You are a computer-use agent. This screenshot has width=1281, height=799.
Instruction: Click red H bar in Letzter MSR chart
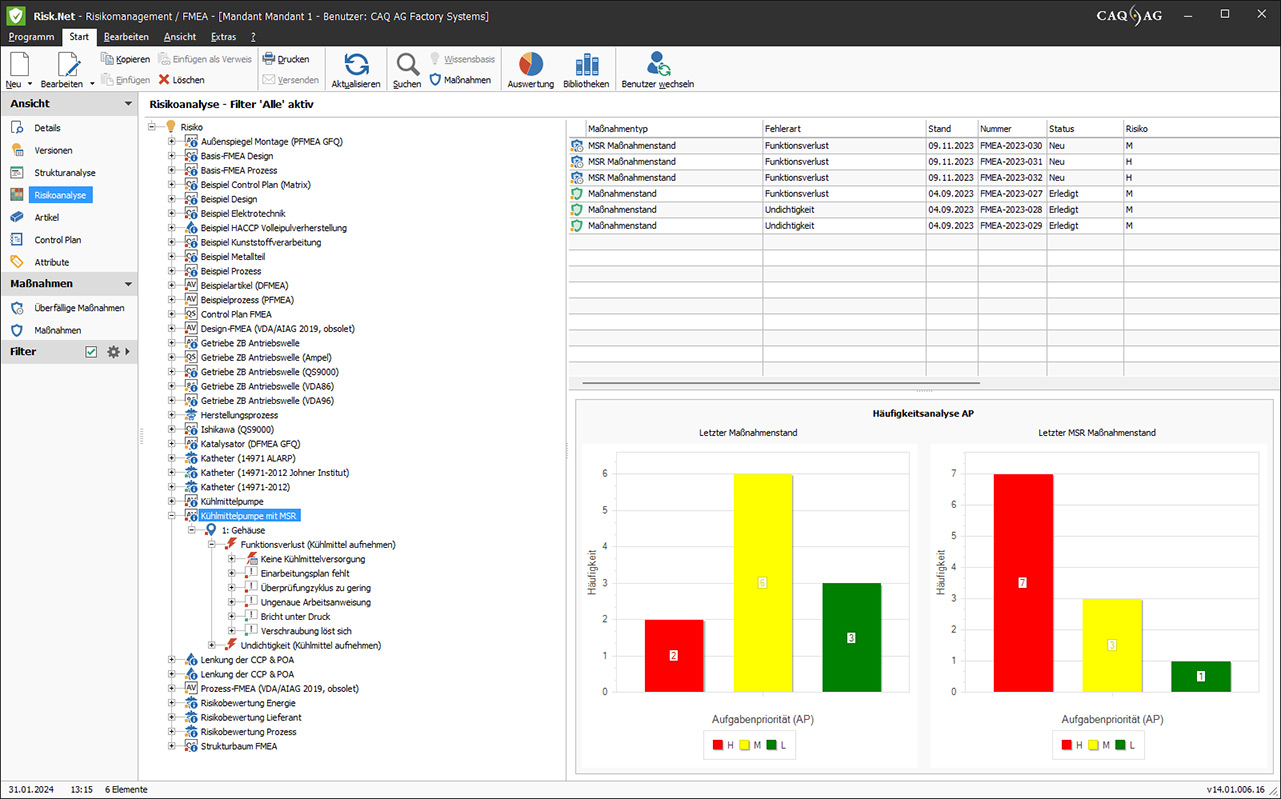tap(1023, 582)
